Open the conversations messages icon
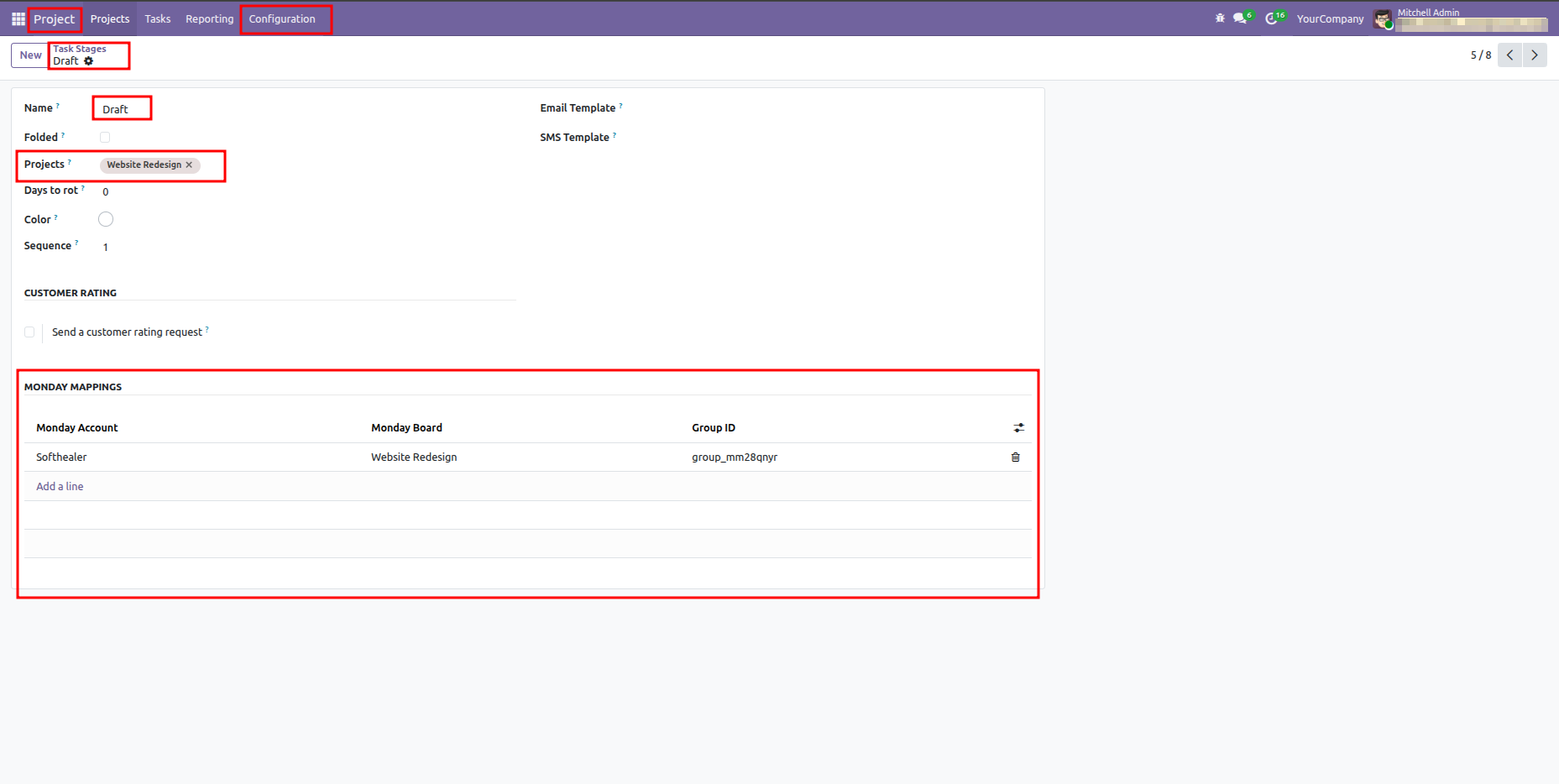The width and height of the screenshot is (1559, 784). [x=1242, y=18]
